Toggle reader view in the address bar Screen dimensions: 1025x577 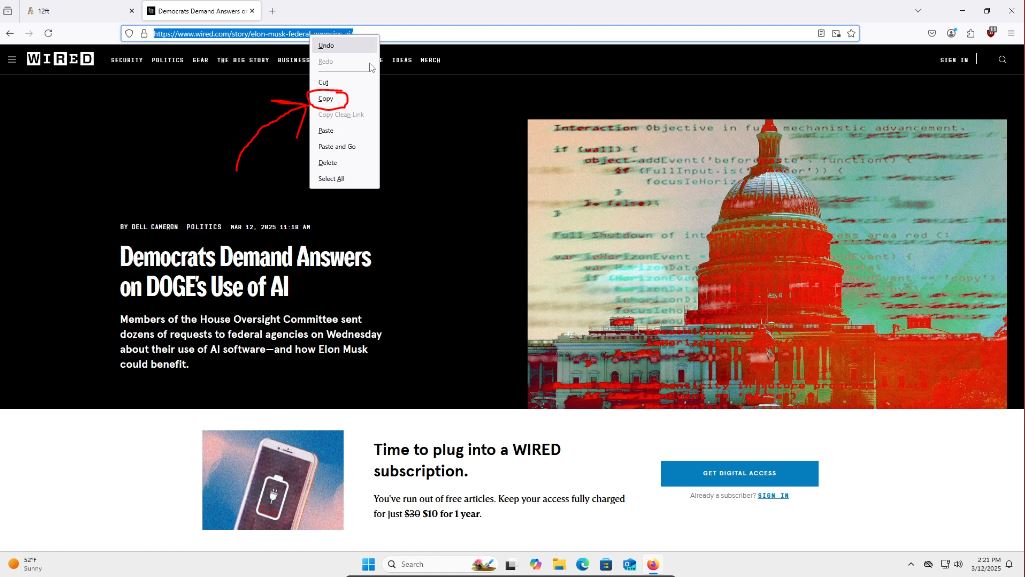coord(821,33)
